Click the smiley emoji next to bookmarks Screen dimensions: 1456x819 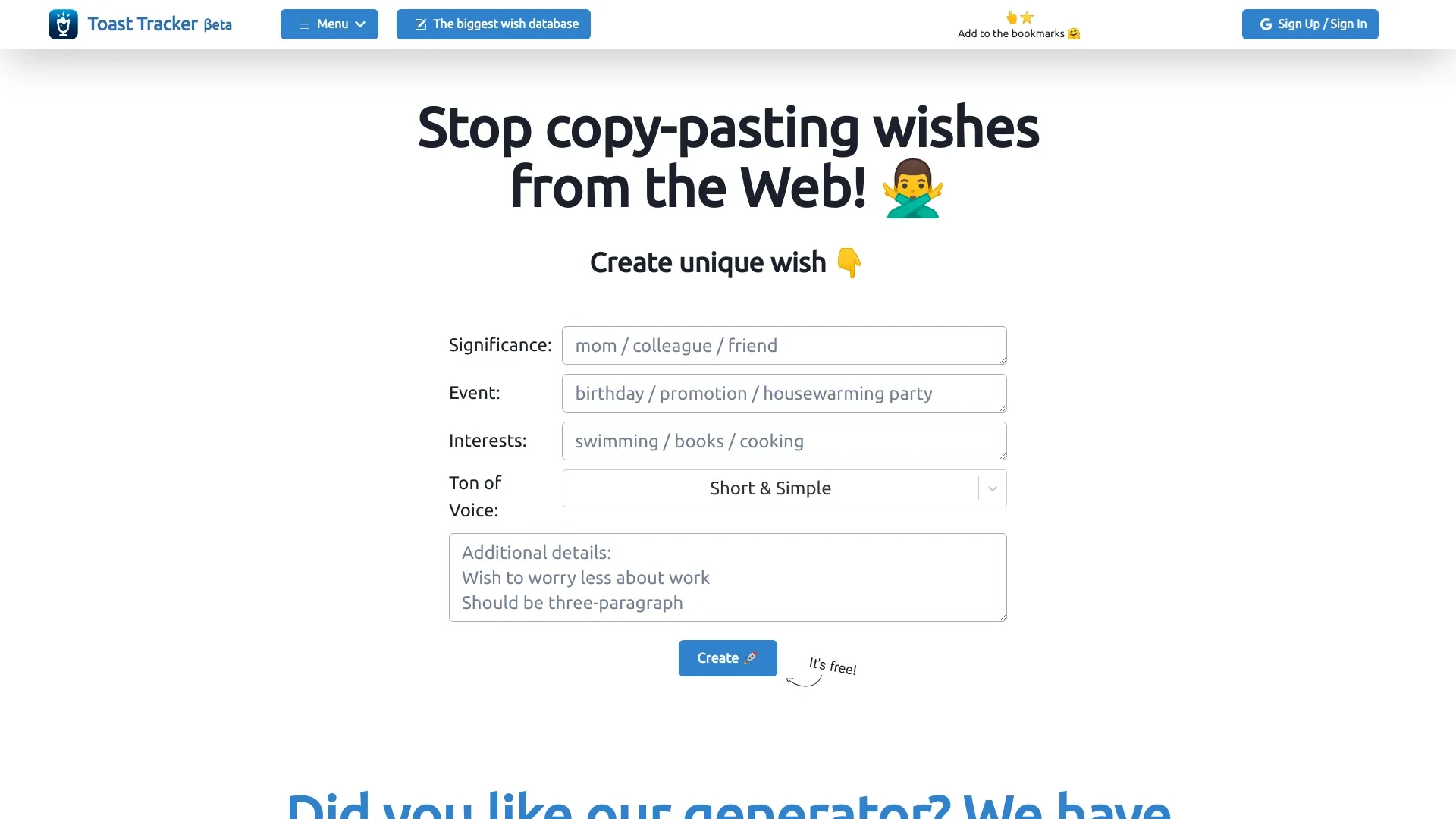coord(1076,33)
